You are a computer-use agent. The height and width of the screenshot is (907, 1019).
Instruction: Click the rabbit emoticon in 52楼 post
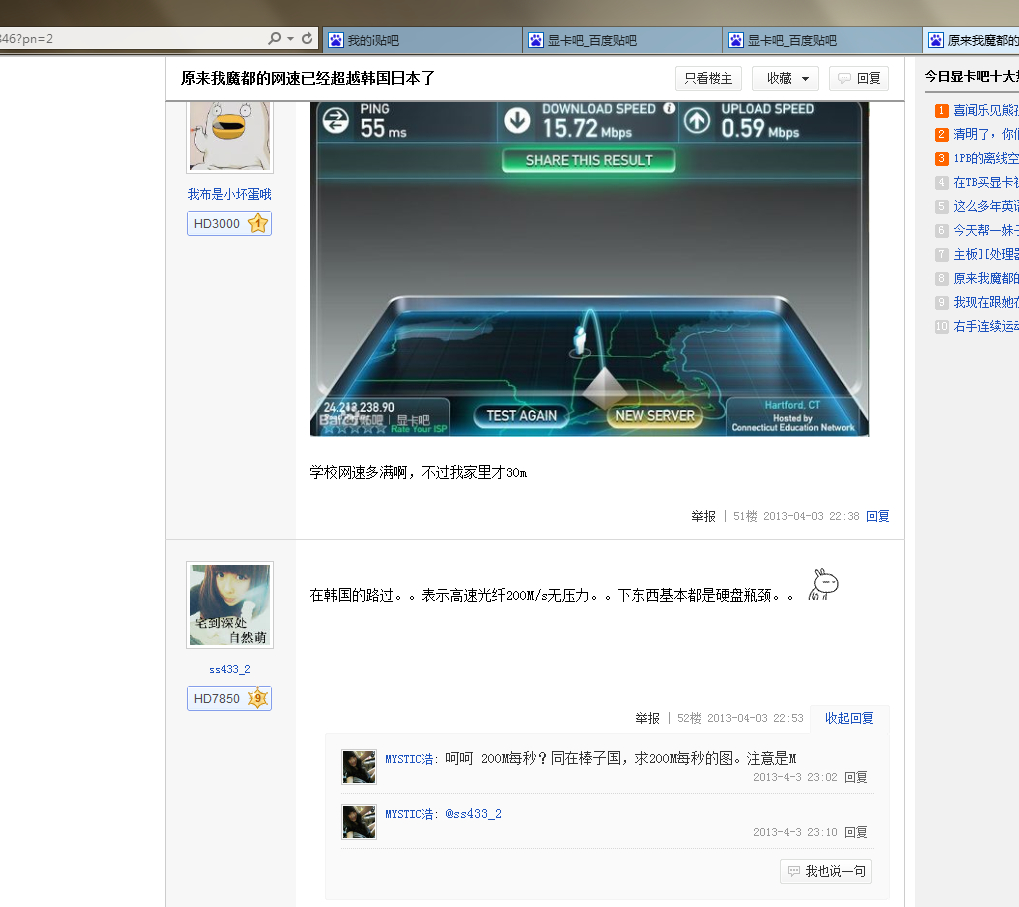click(823, 584)
